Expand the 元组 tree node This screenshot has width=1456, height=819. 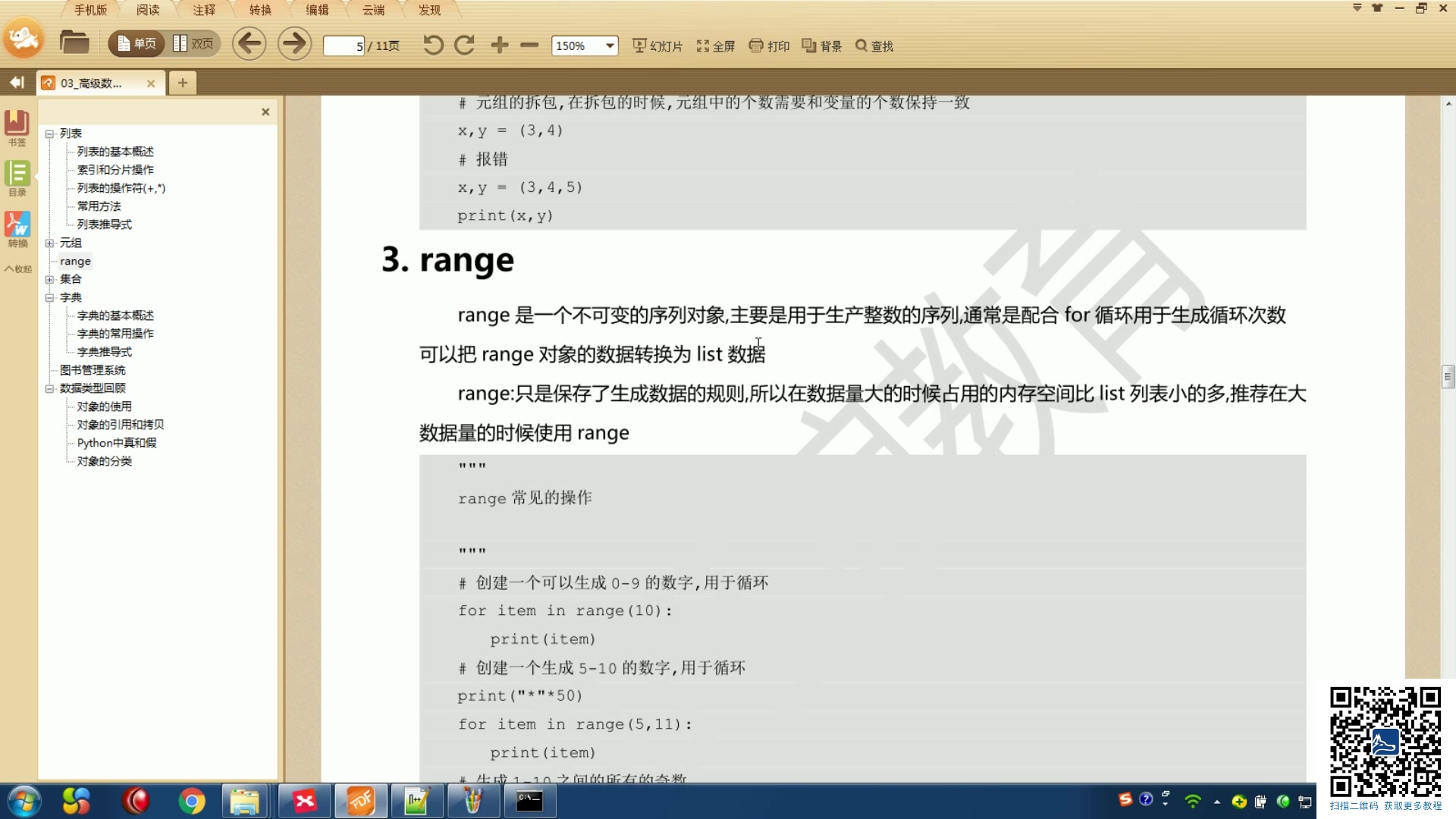tap(49, 243)
